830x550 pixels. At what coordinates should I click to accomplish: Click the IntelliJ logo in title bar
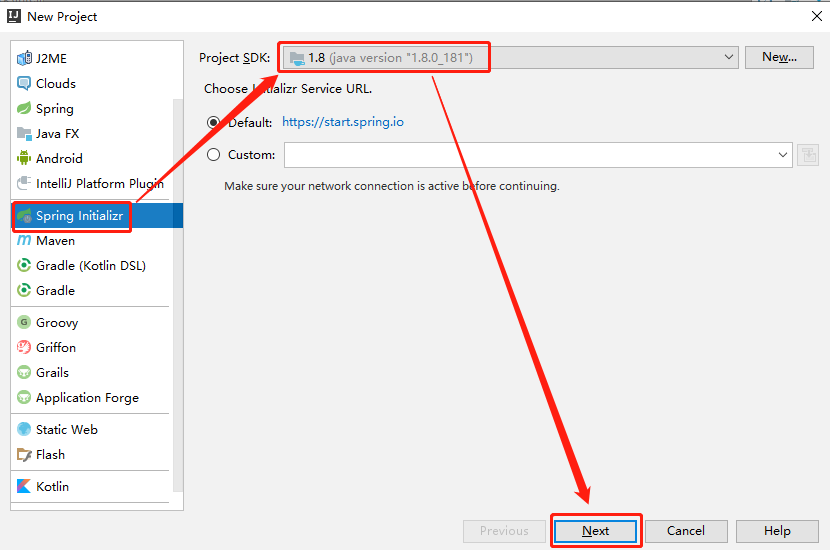pyautogui.click(x=14, y=16)
